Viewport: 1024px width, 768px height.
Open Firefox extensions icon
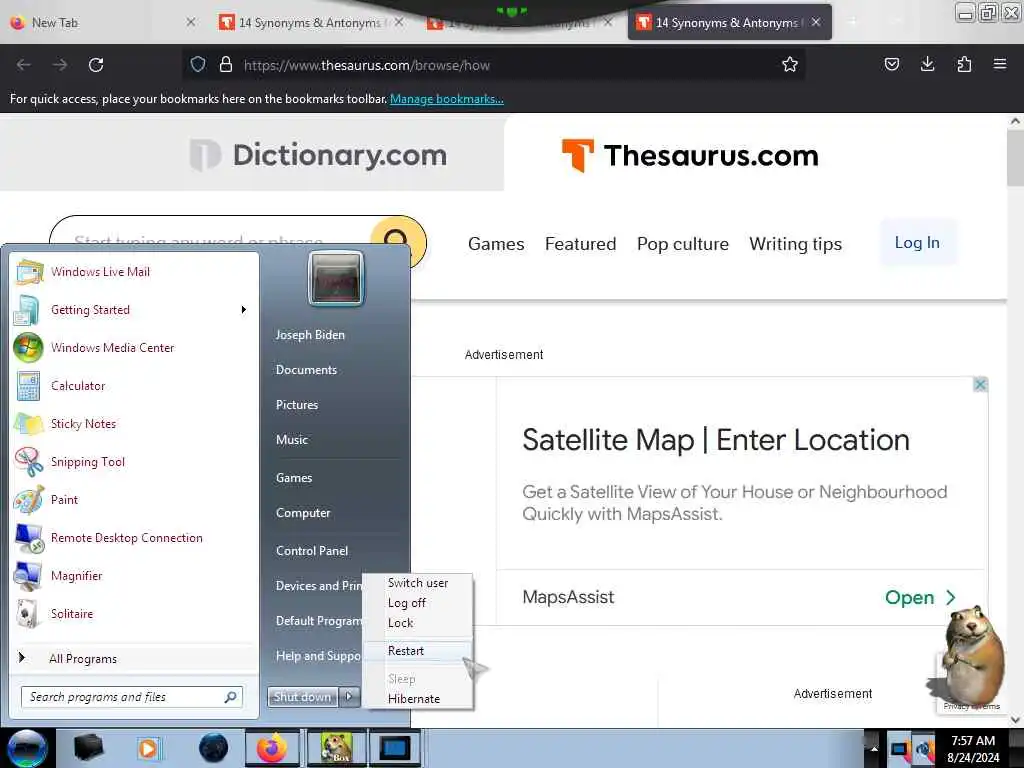click(x=964, y=64)
